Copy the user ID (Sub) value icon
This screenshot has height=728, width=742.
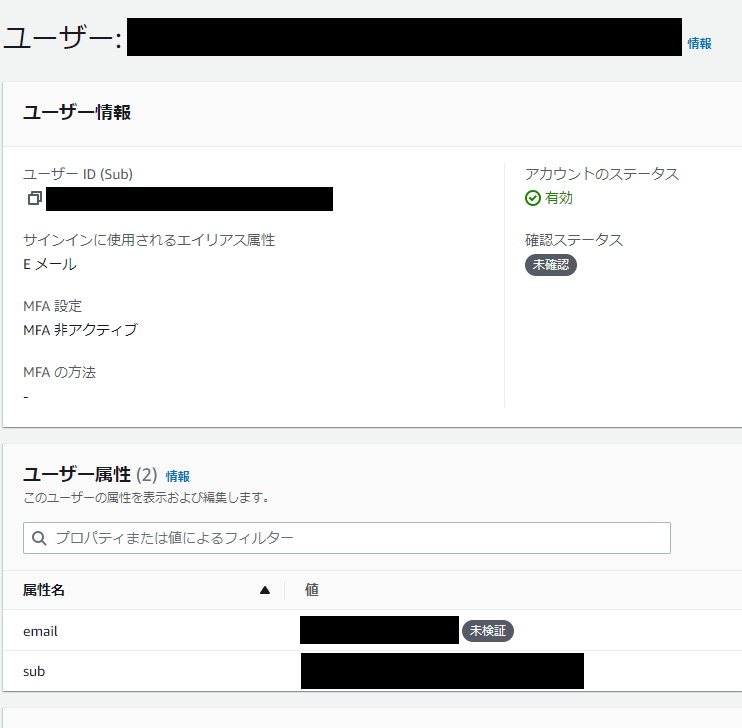(35, 198)
